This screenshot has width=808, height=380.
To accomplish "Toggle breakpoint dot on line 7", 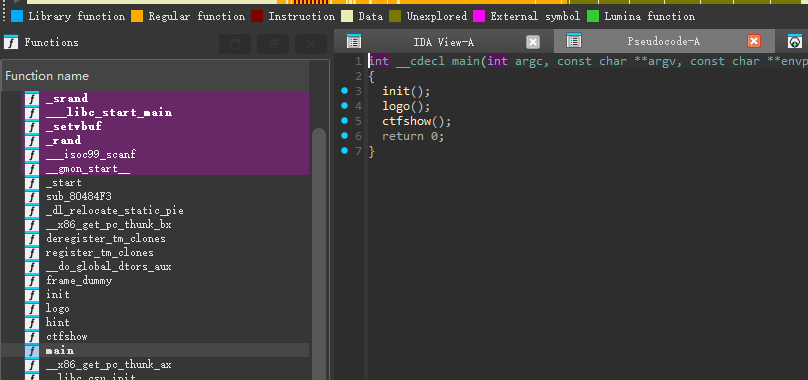I will pyautogui.click(x=344, y=151).
